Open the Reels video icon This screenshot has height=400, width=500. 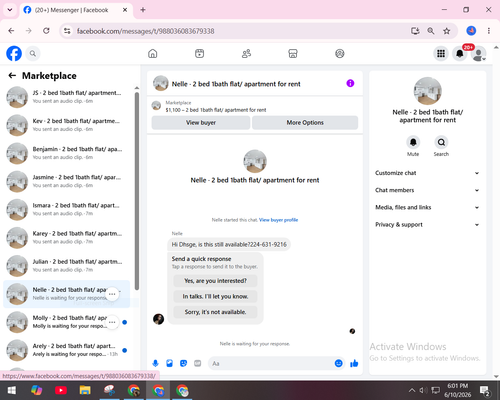199,53
